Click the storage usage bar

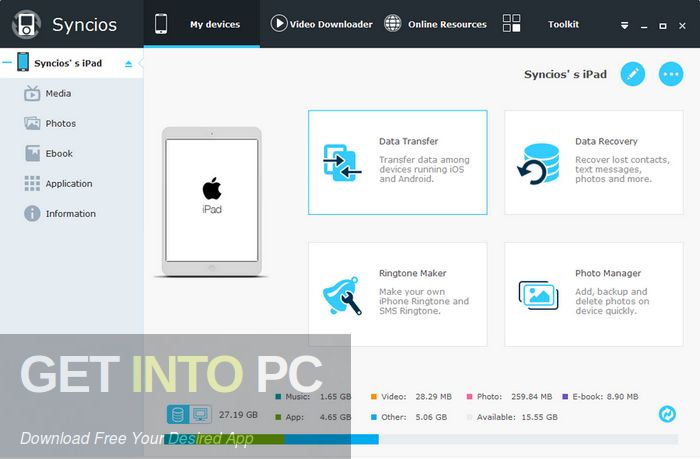(x=421, y=439)
